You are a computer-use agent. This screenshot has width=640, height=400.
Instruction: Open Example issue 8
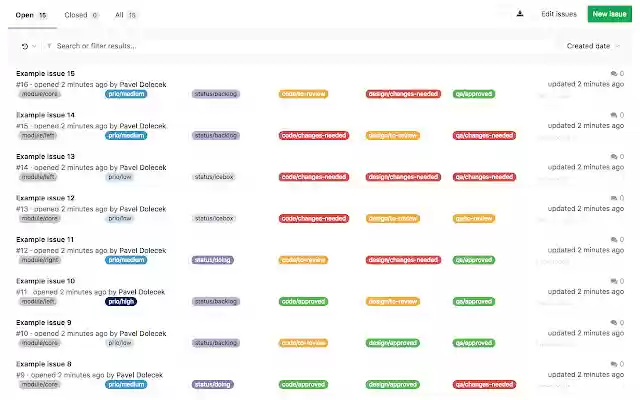44,364
